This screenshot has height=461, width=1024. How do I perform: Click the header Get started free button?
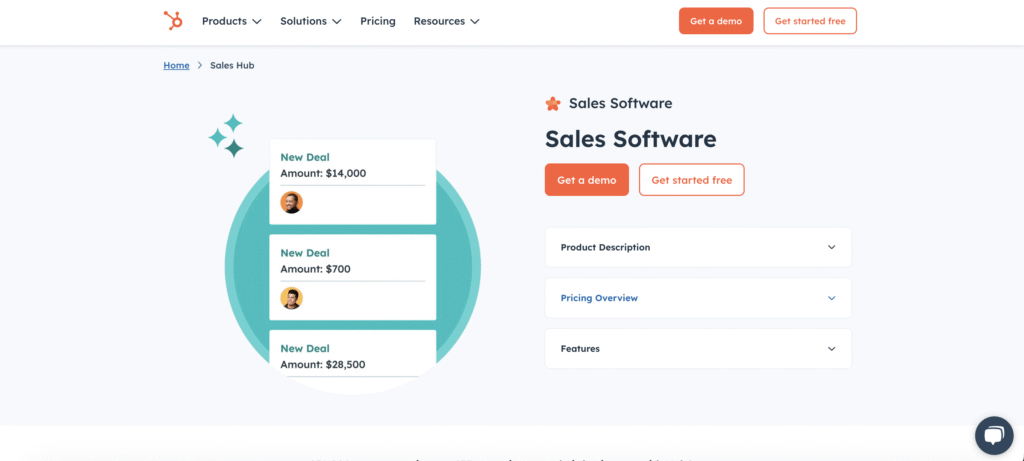(x=810, y=21)
